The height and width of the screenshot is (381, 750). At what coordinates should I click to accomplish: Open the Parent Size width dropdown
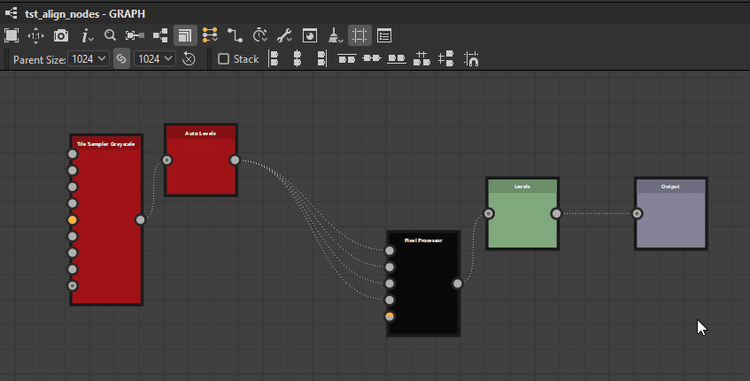[x=88, y=59]
